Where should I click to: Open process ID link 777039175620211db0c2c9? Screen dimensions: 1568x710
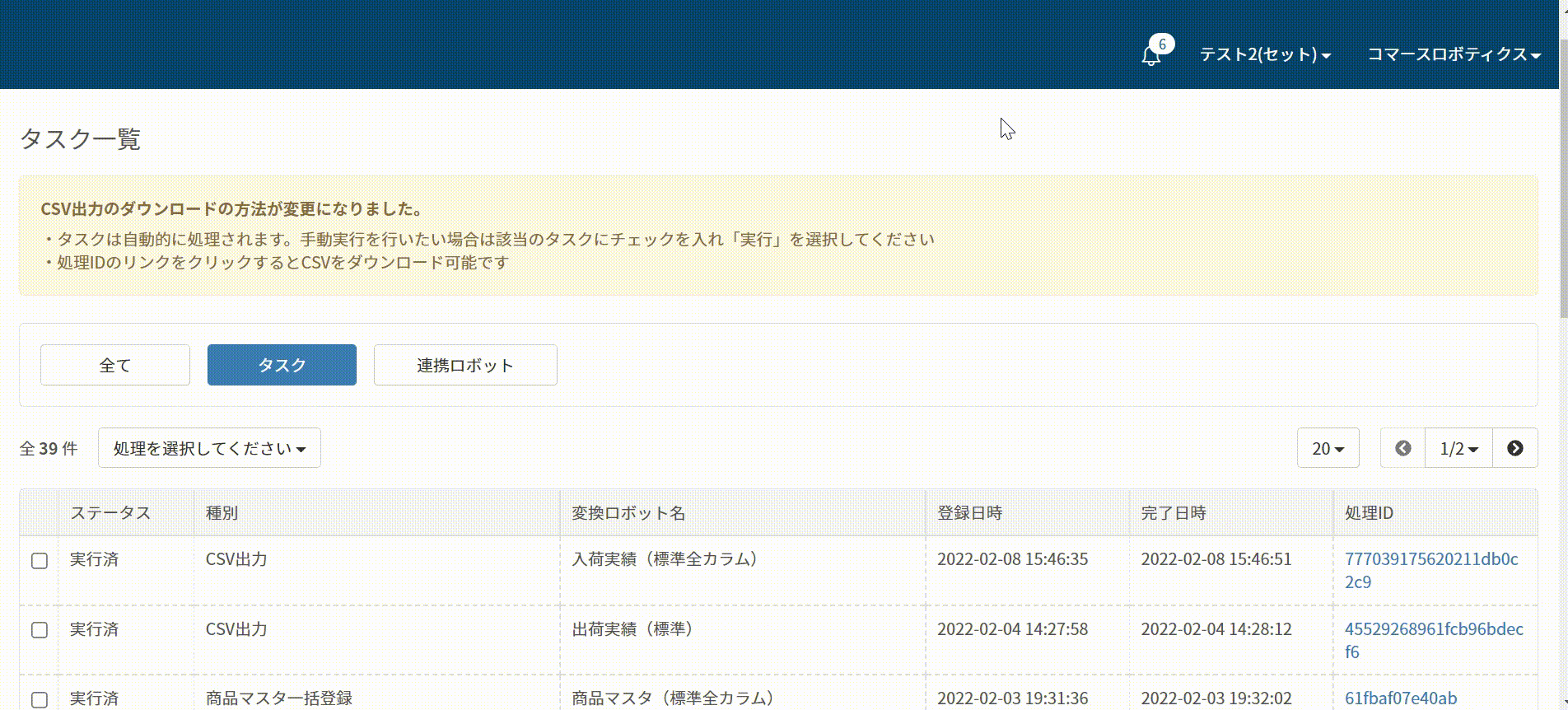click(1431, 570)
